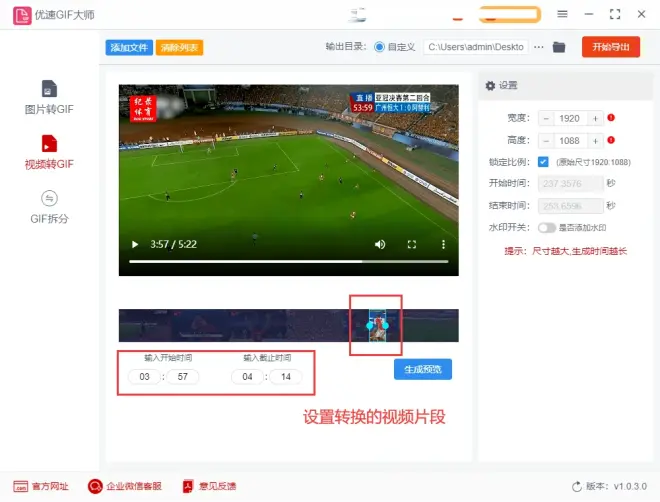The width and height of the screenshot is (660, 502).
Task: Click the 添加文件 button
Action: pyautogui.click(x=129, y=48)
